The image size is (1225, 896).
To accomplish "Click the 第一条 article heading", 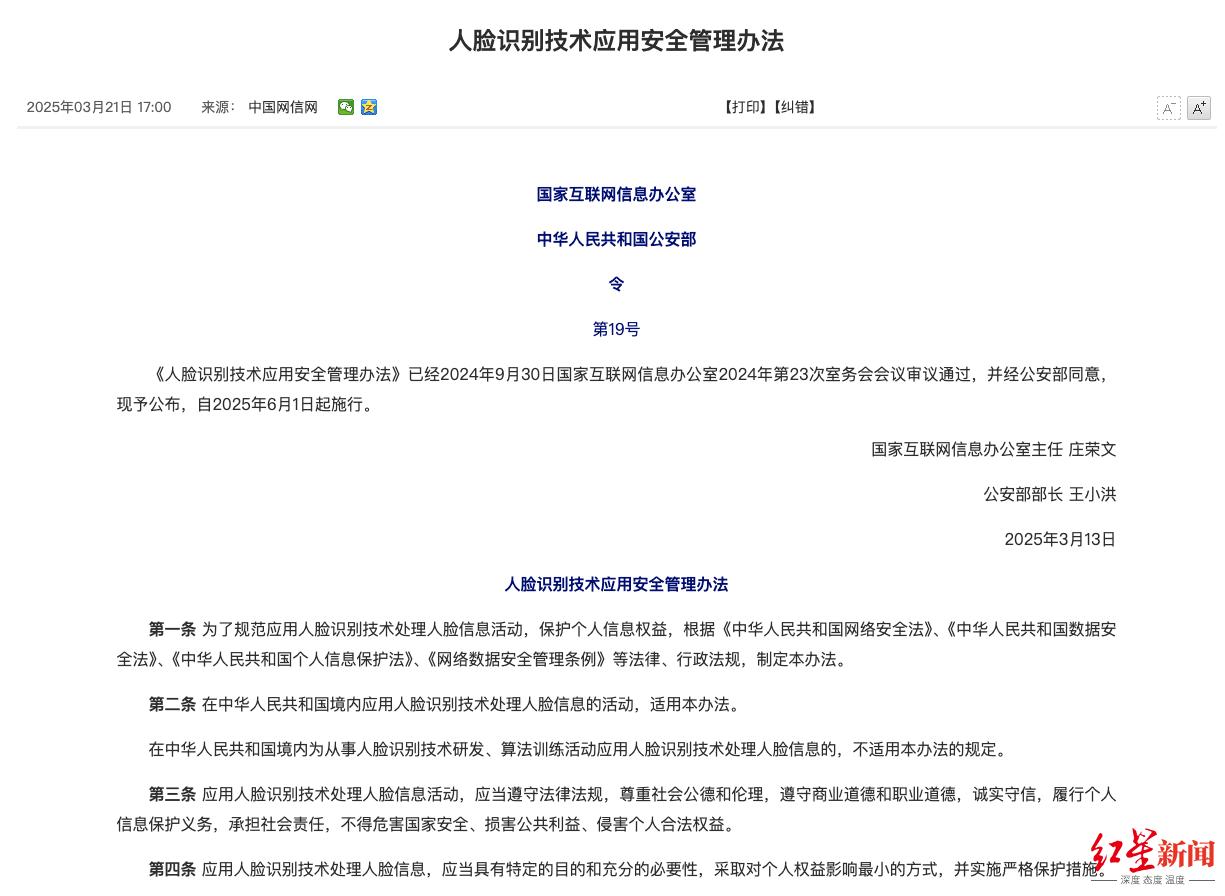I will click(172, 629).
